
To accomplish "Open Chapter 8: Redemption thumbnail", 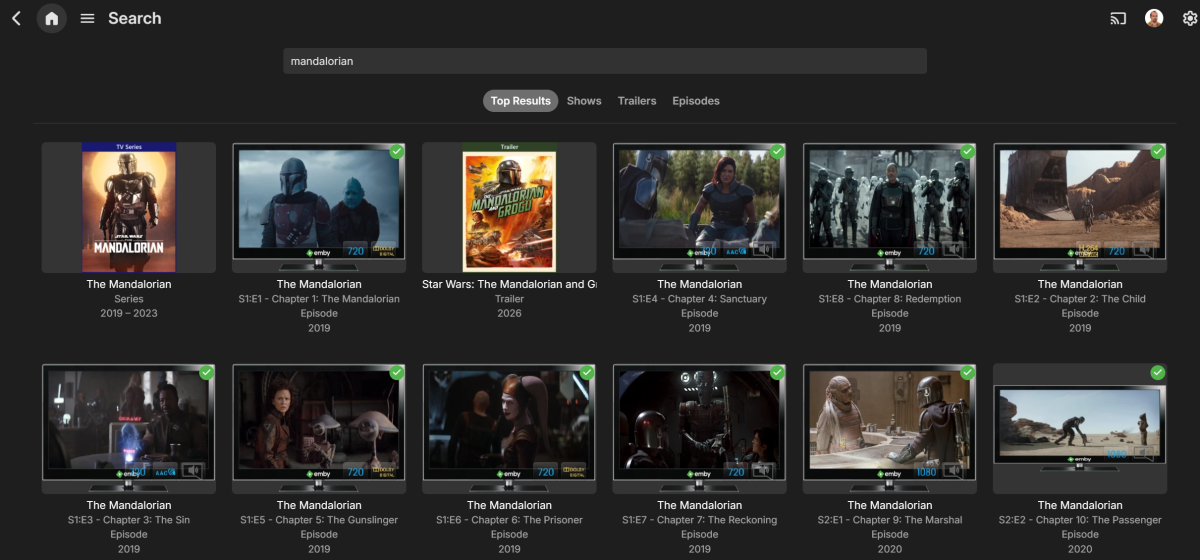I will (890, 207).
